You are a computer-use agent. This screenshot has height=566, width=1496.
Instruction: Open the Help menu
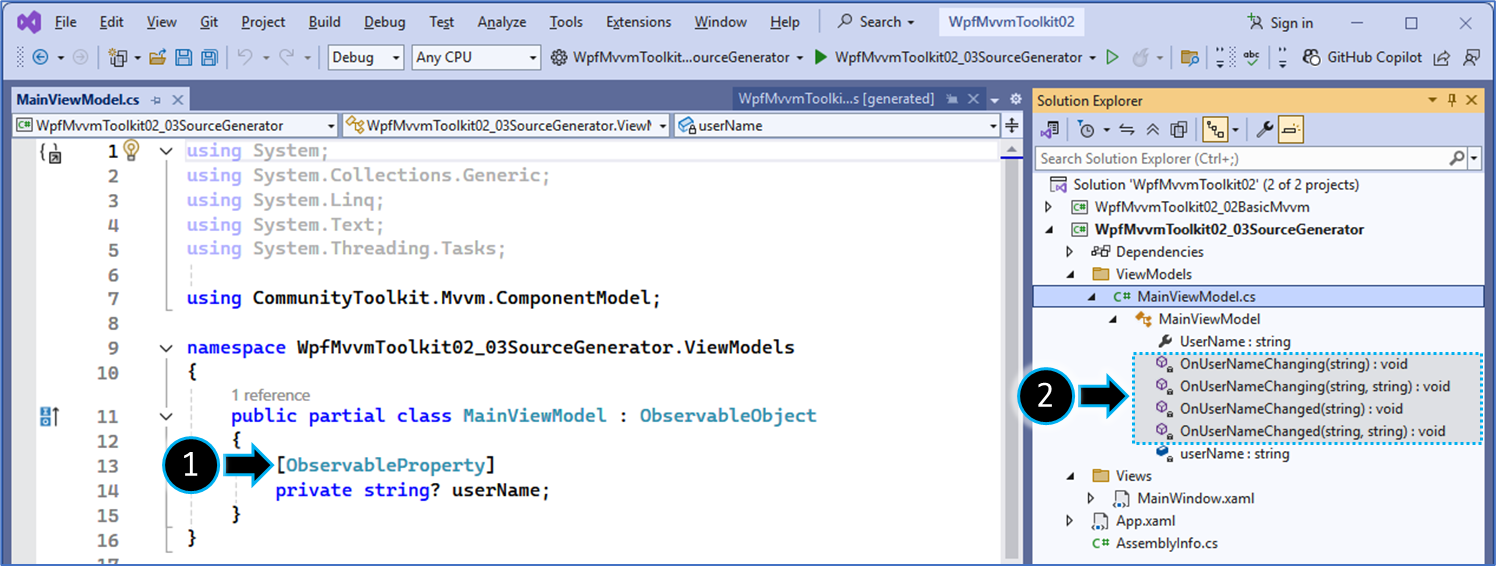pos(785,22)
